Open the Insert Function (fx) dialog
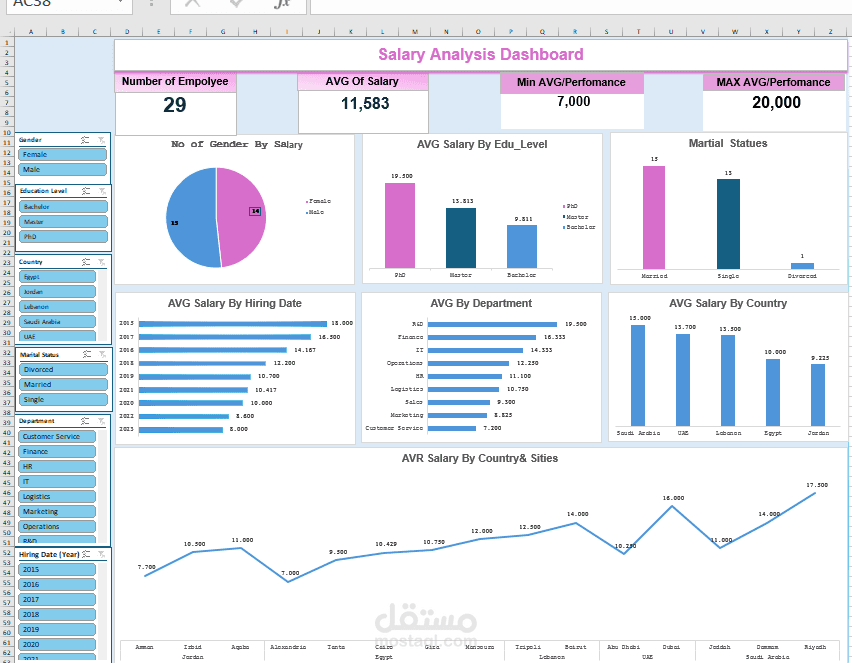Screen dimensions: 852x663 [282, 3]
